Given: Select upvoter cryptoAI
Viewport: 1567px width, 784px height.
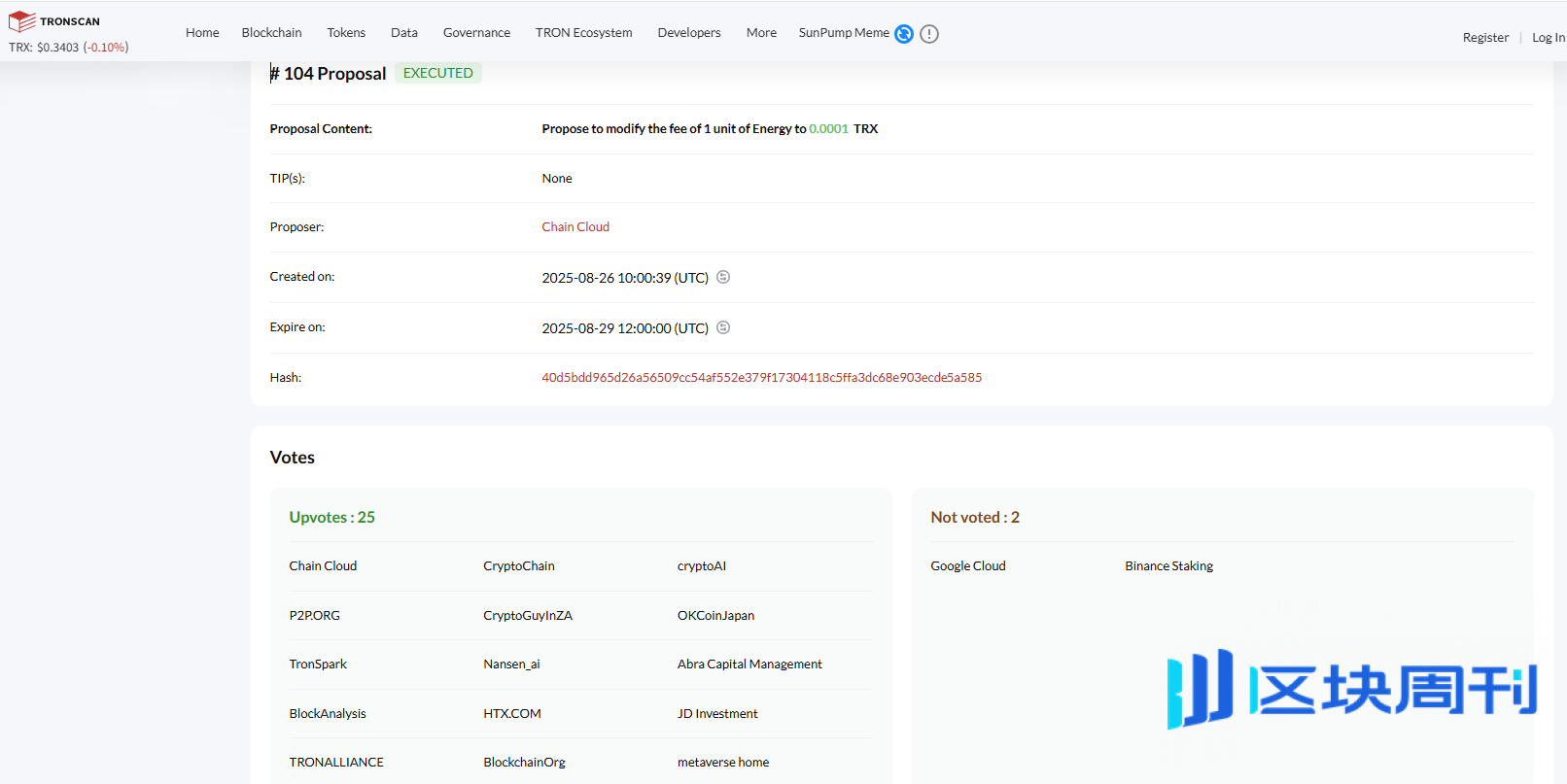Looking at the screenshot, I should point(702,566).
